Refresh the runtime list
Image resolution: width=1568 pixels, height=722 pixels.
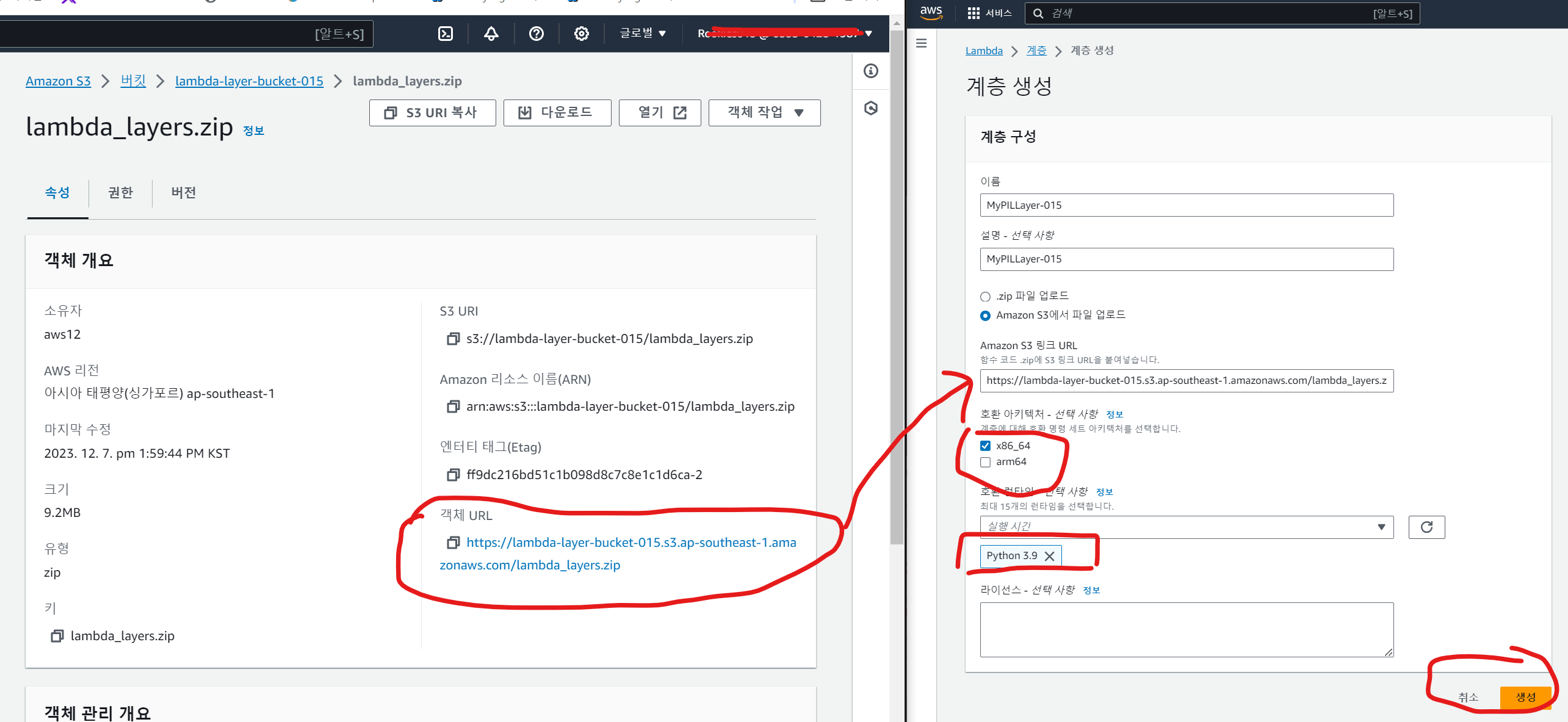tap(1426, 527)
